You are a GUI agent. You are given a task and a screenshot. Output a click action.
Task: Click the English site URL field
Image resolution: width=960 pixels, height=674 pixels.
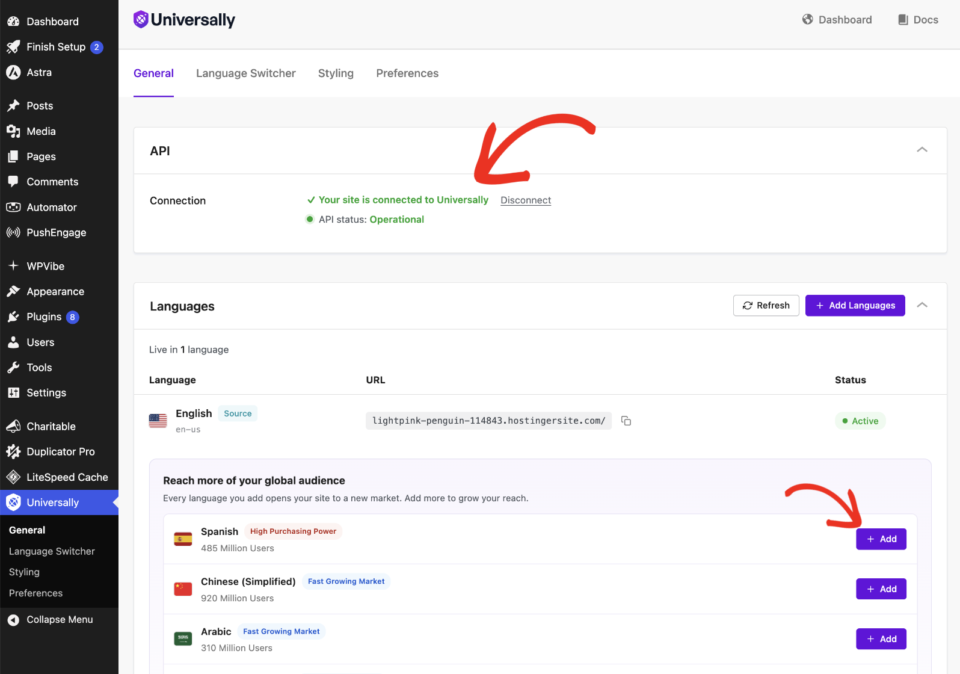(489, 421)
